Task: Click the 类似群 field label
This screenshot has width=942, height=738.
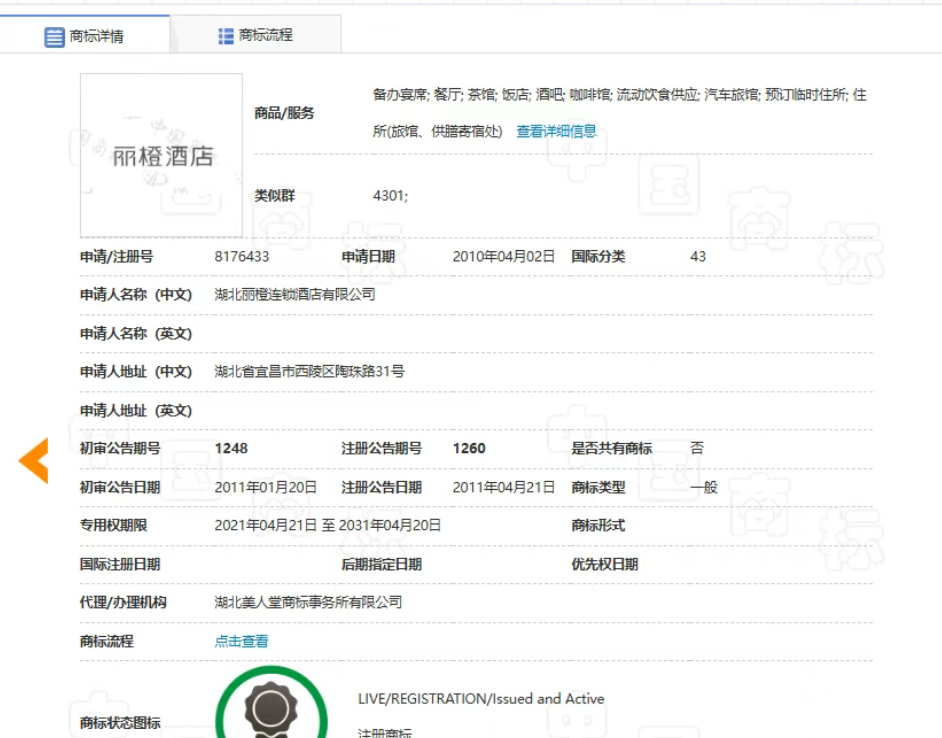Action: click(275, 195)
